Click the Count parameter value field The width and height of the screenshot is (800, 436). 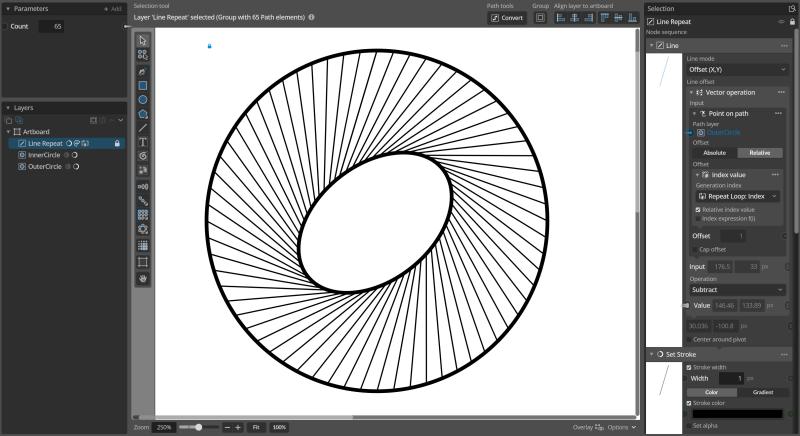pos(51,26)
